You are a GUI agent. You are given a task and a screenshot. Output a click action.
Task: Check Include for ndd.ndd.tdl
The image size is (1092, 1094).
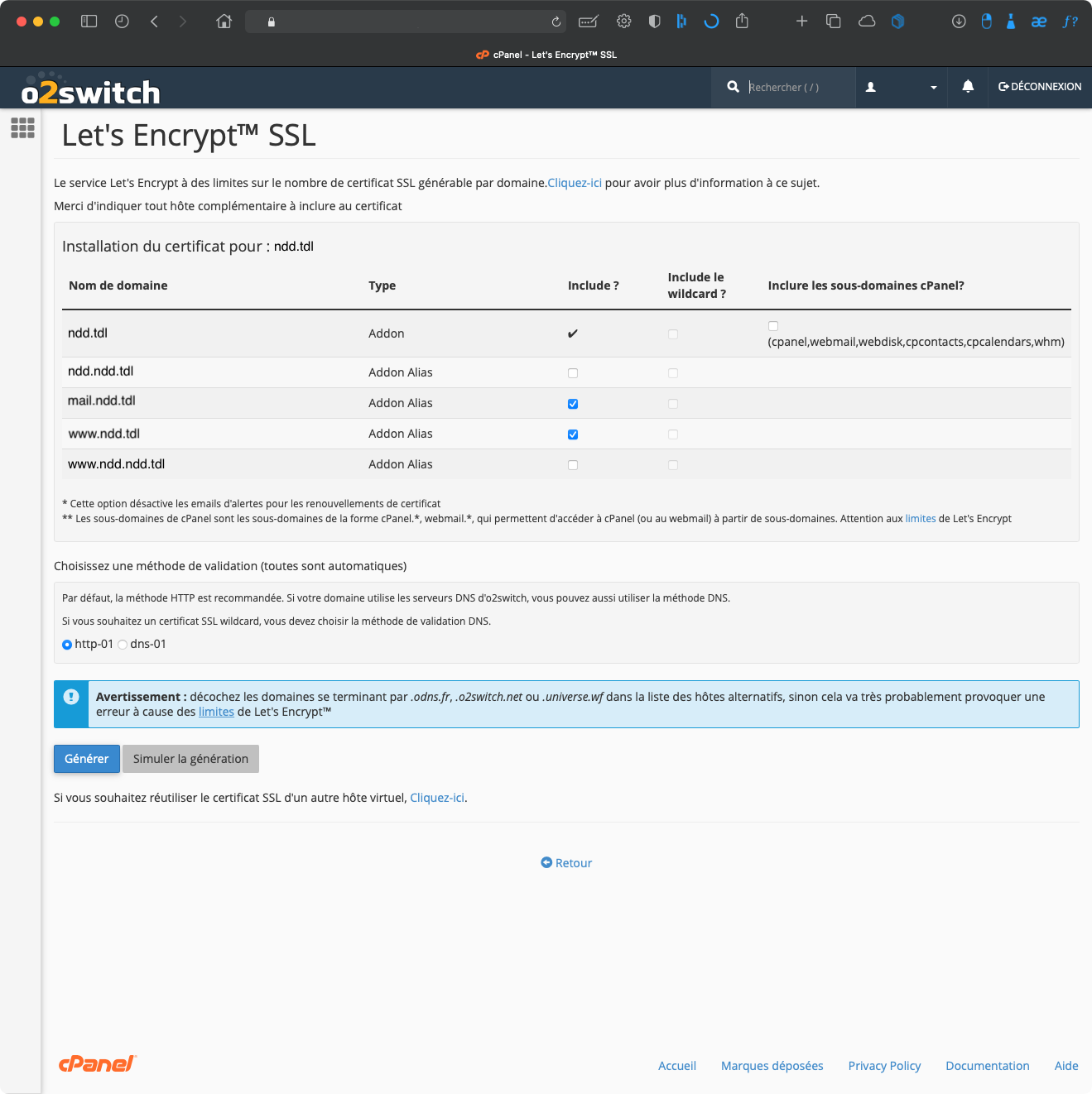(573, 373)
